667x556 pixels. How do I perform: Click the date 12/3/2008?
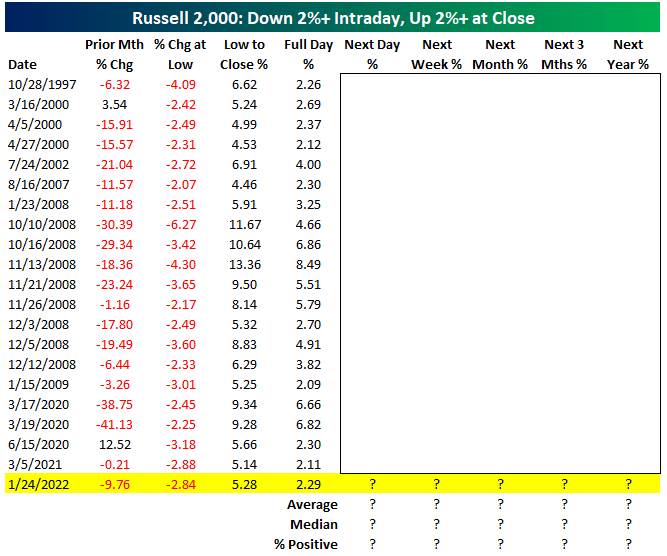38,325
